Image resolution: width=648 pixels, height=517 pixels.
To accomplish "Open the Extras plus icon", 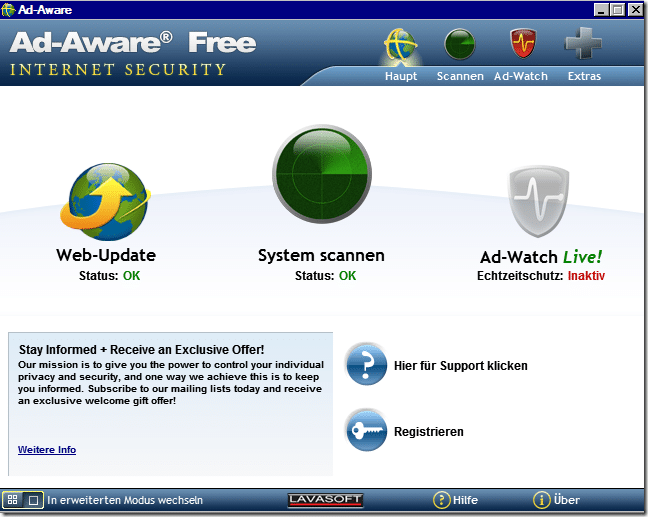I will tap(583, 43).
